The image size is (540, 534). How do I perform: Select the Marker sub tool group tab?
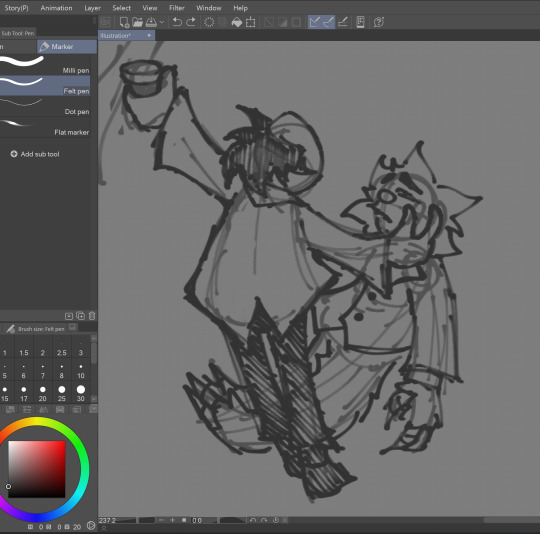point(67,46)
